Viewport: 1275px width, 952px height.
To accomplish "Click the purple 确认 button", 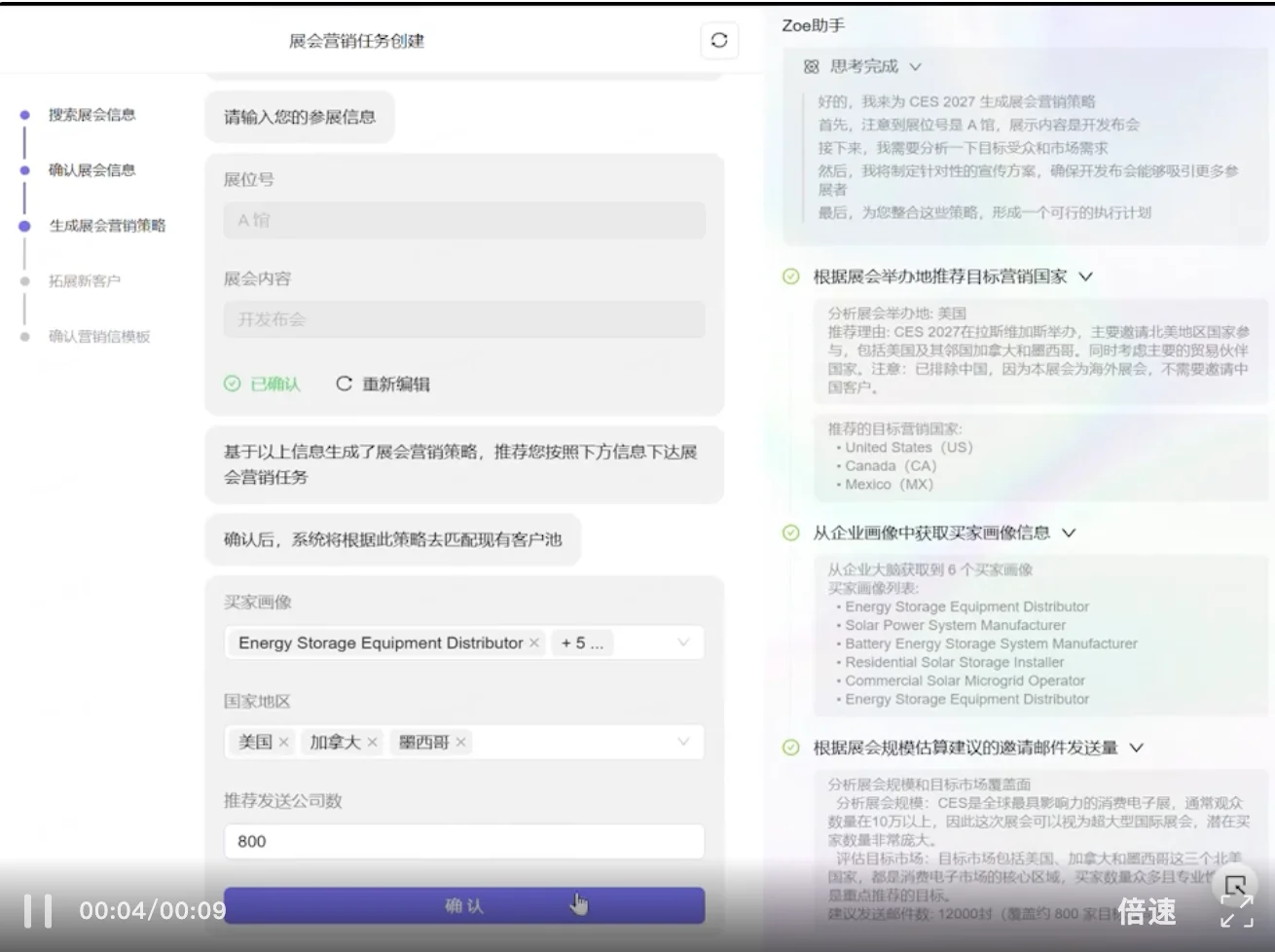I will pos(464,905).
